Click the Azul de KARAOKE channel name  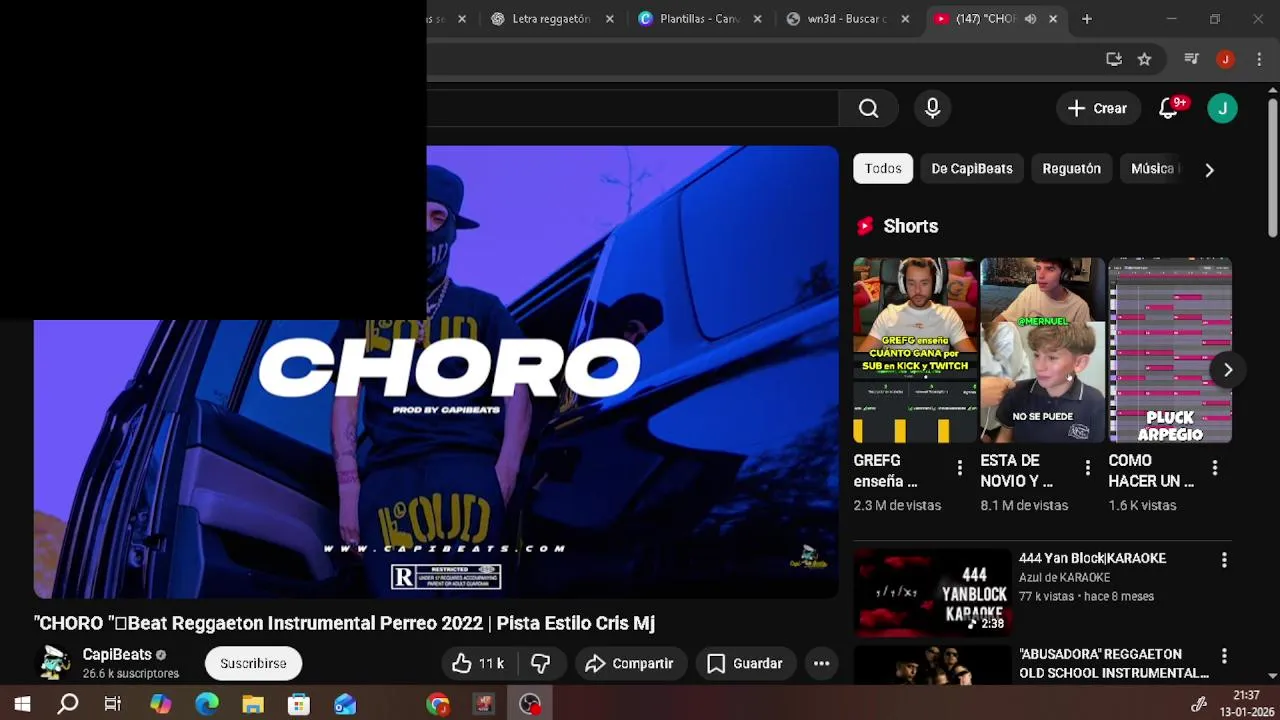point(1064,578)
